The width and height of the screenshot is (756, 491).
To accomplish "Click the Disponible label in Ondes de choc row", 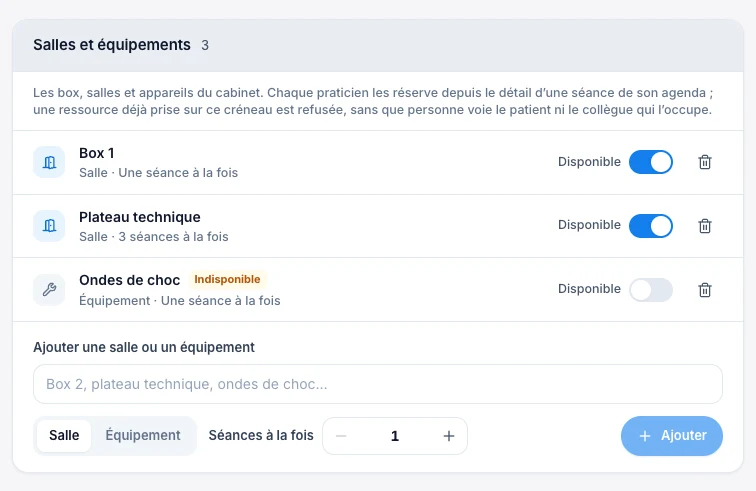I will pos(589,289).
